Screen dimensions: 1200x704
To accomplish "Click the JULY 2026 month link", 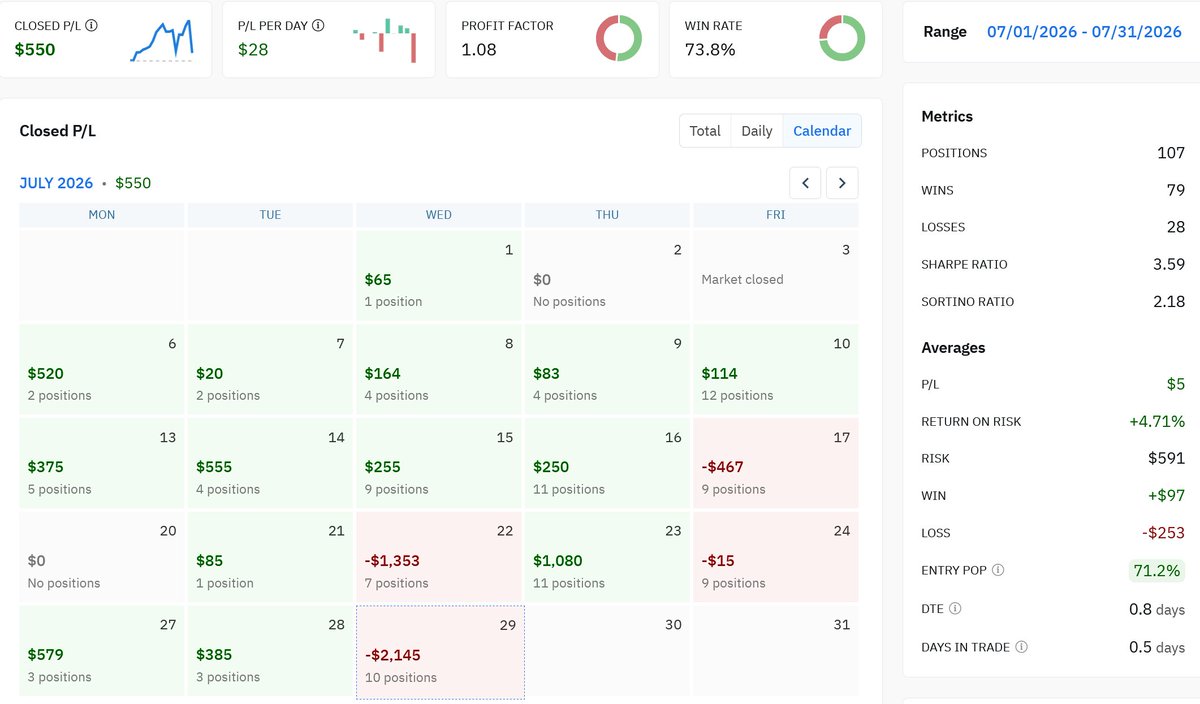I will (56, 183).
